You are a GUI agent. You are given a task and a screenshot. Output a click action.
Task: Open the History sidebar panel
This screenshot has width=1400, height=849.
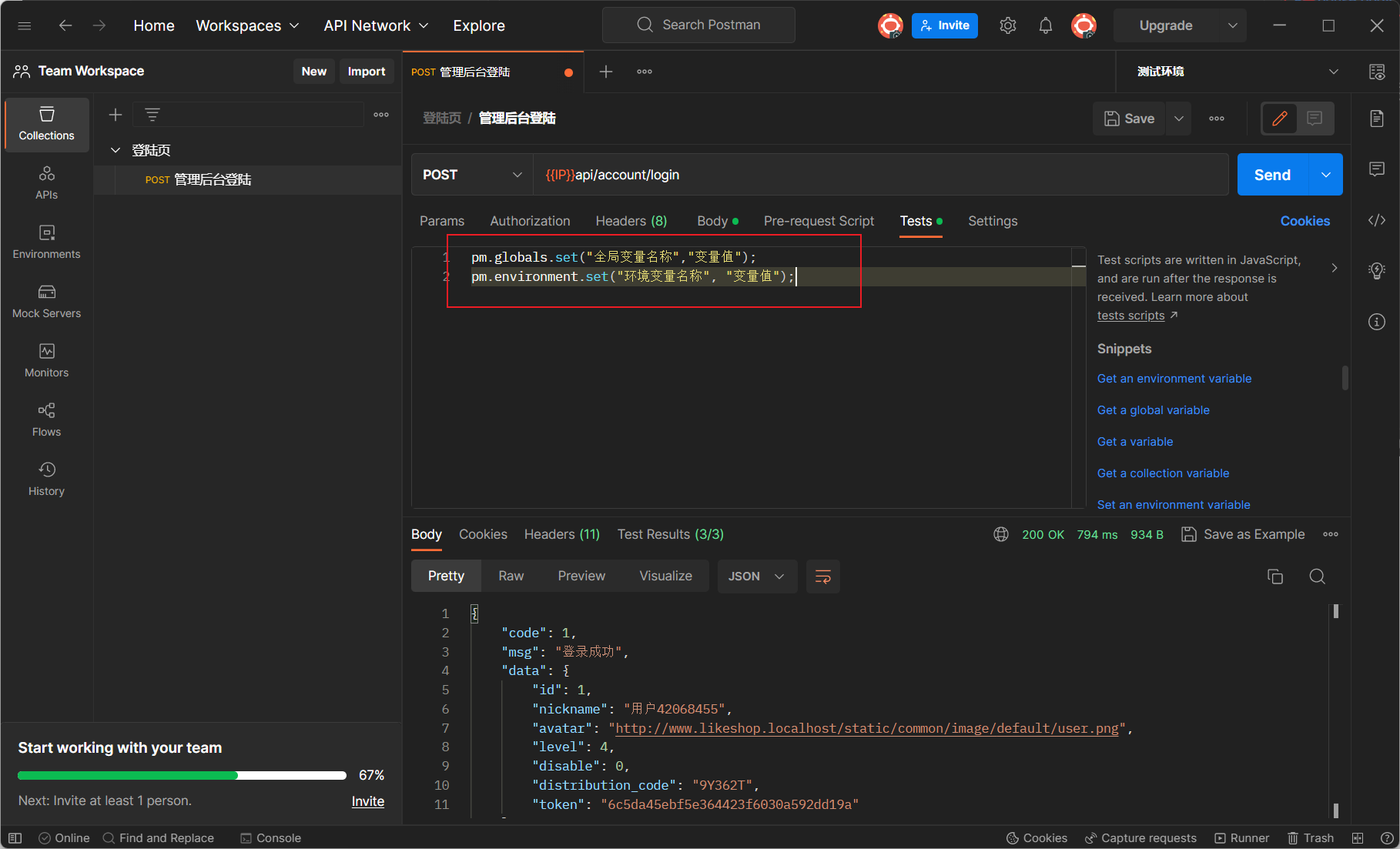pyautogui.click(x=46, y=479)
